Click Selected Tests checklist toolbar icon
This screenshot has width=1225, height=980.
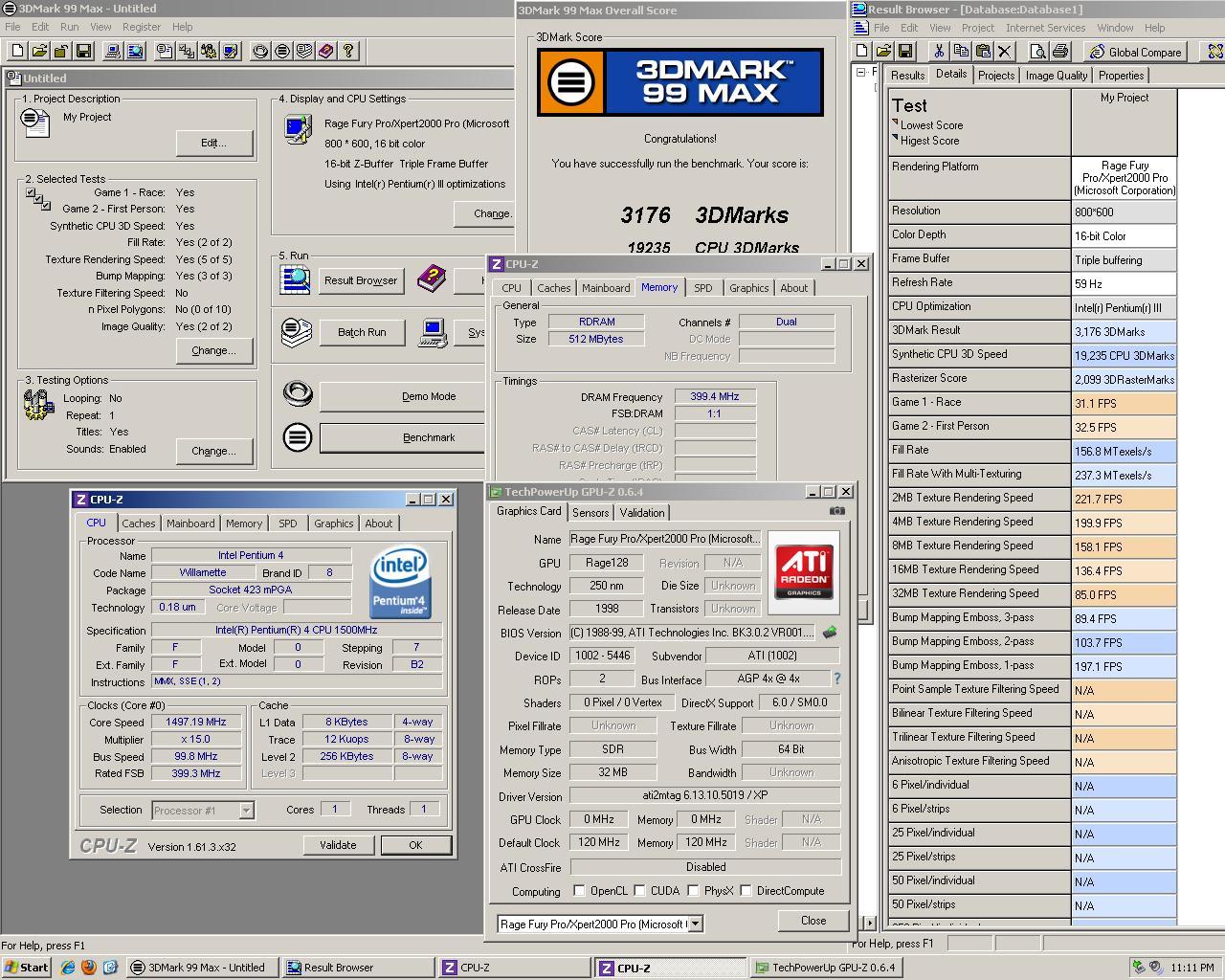point(187,51)
